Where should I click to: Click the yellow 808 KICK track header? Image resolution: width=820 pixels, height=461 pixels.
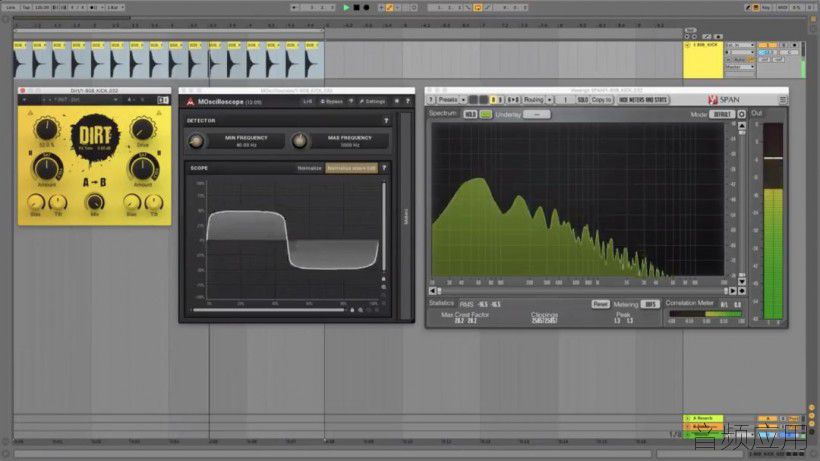[x=703, y=61]
